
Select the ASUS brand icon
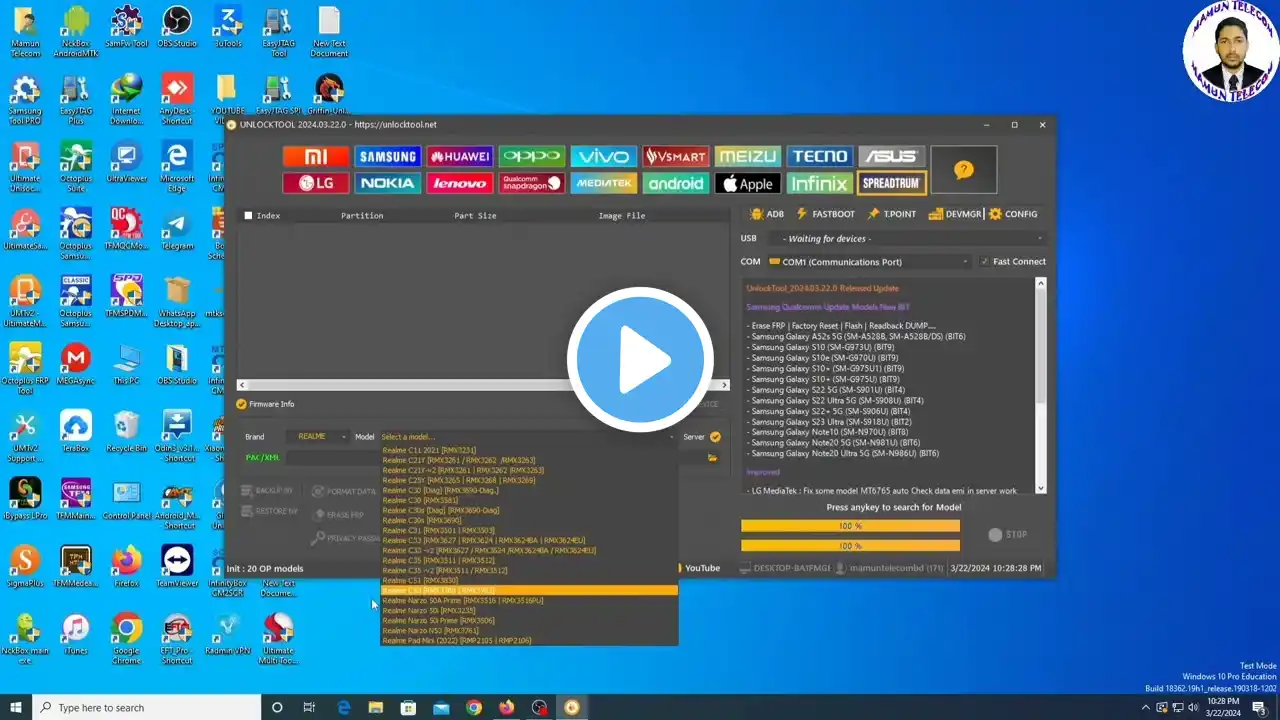(x=892, y=156)
